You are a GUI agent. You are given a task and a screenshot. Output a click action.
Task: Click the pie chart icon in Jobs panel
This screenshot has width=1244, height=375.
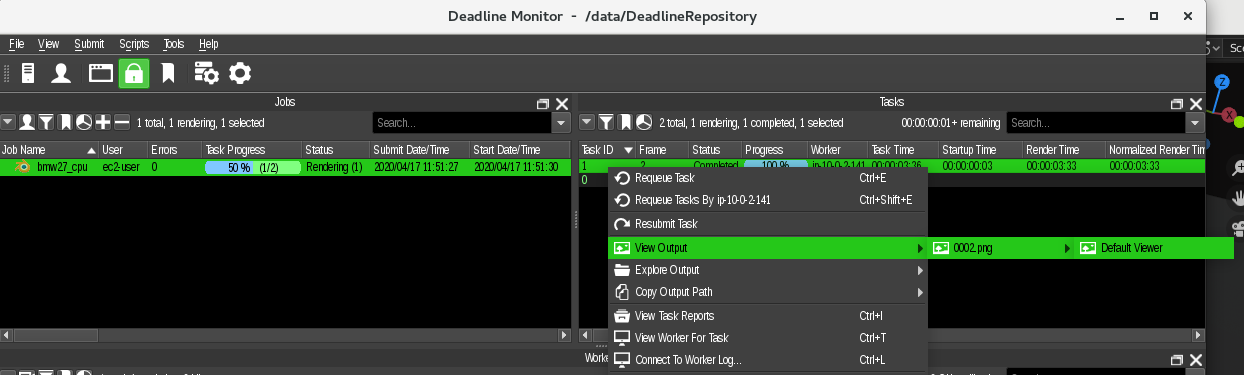point(84,122)
